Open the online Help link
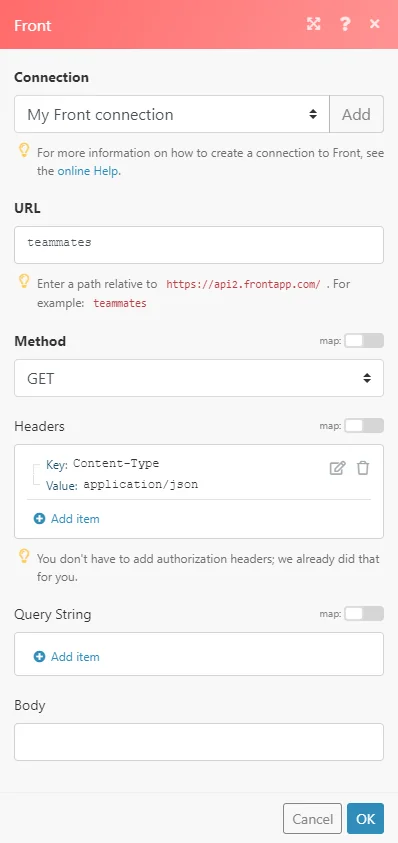This screenshot has height=843, width=398. click(88, 172)
